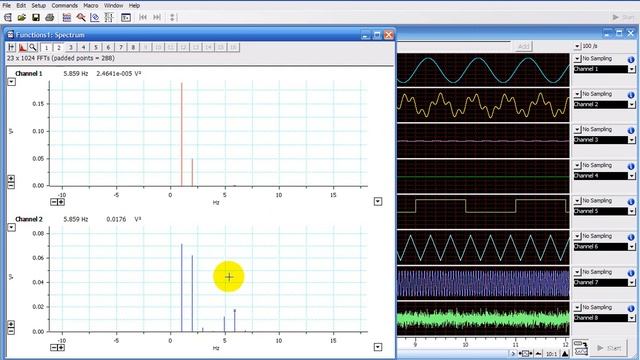Click the magnifier zoom icon in Spectrum window
The image size is (640, 360).
(x=33, y=47)
